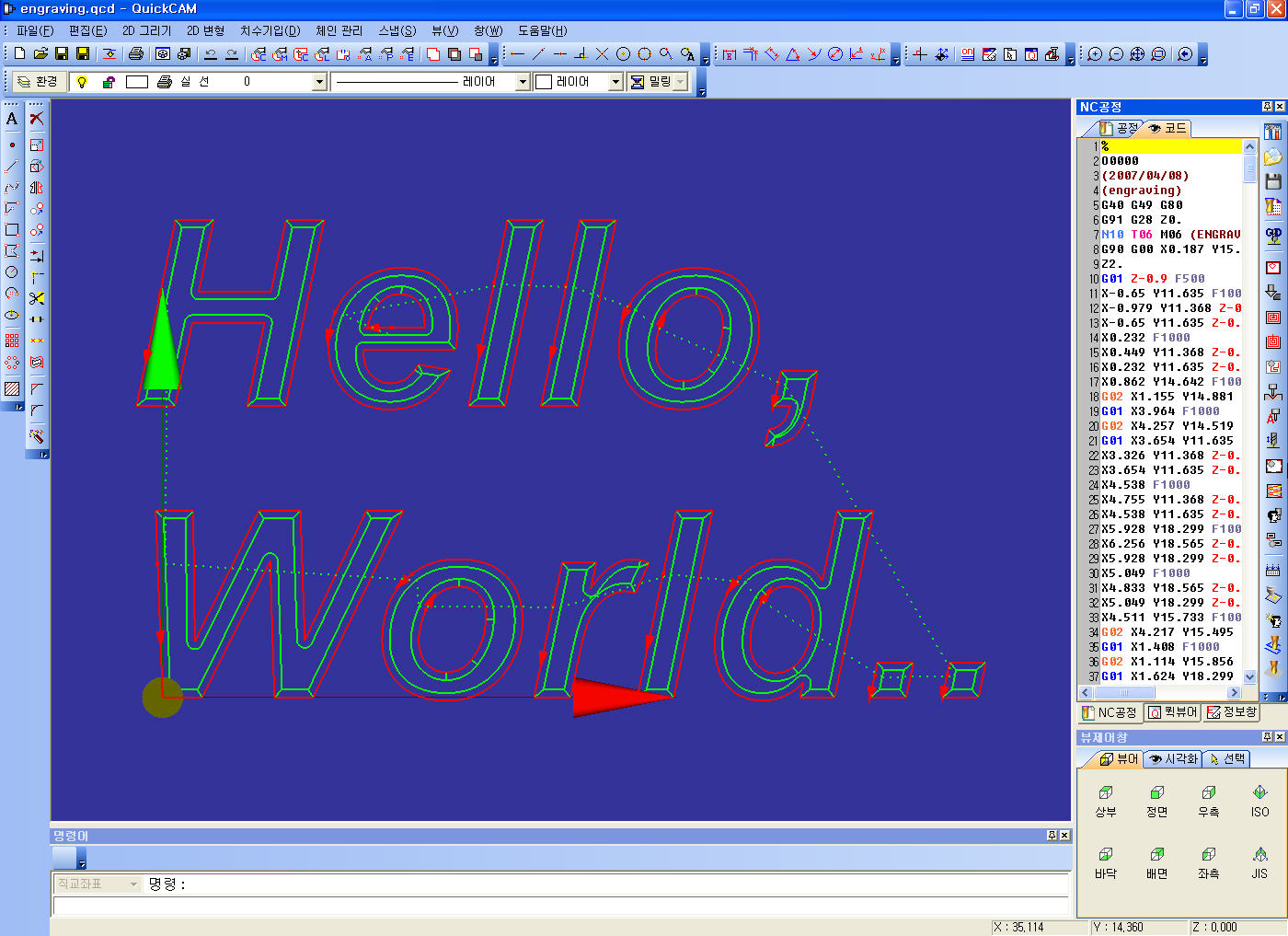
Task: Select the Ellipse drawing tool
Action: pos(12,315)
